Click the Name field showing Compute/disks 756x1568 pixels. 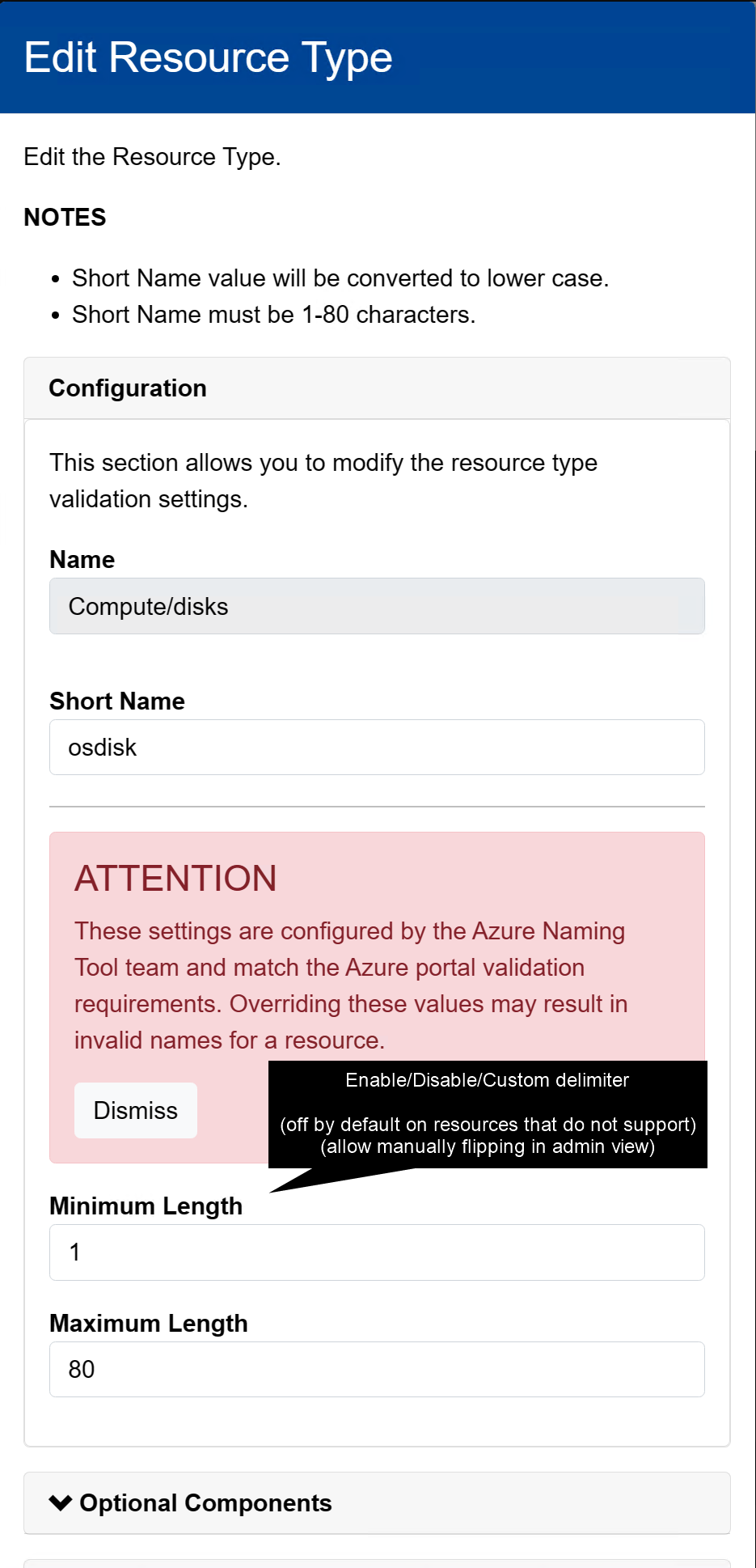[377, 606]
